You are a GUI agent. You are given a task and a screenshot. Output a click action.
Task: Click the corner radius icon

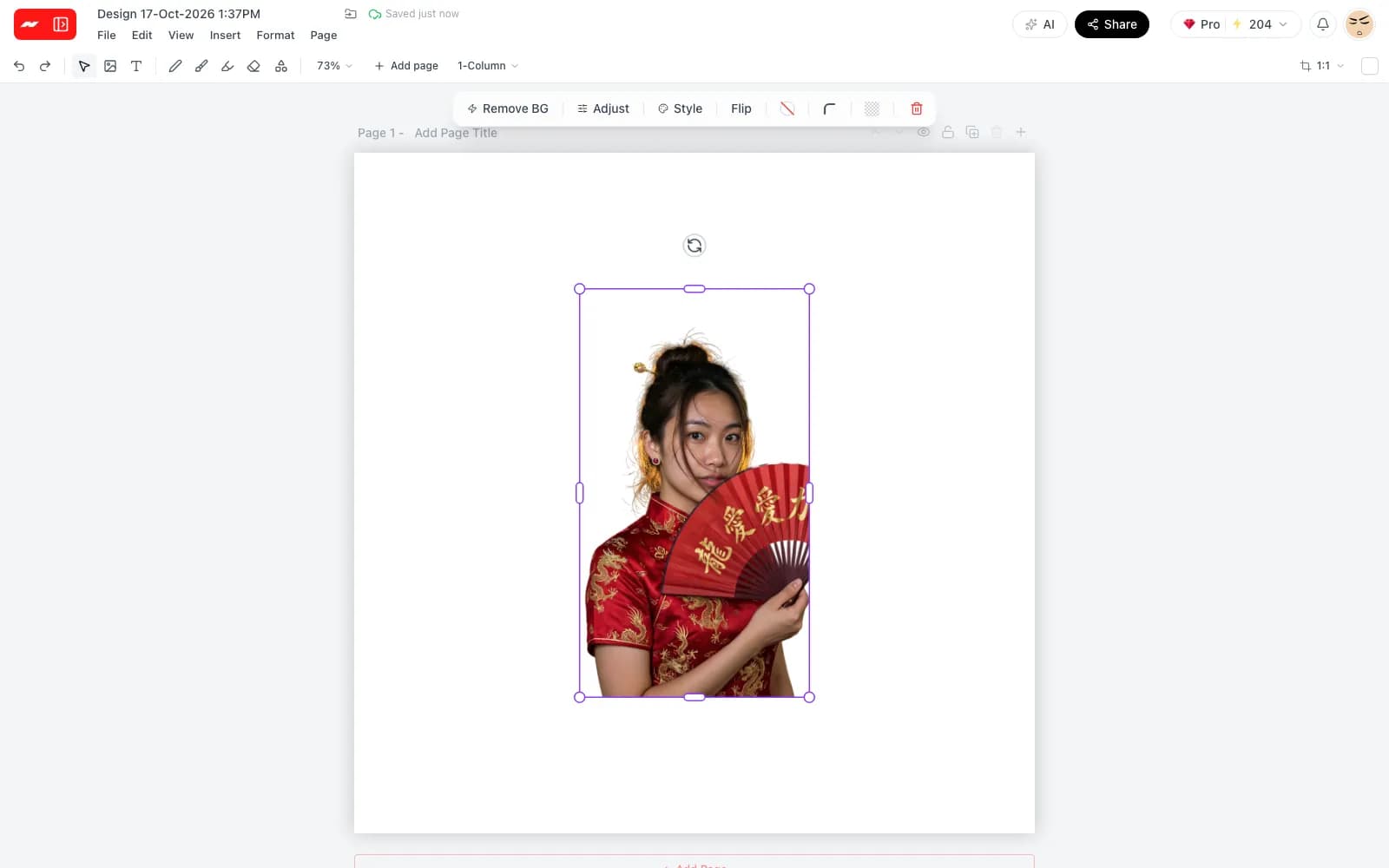829,108
